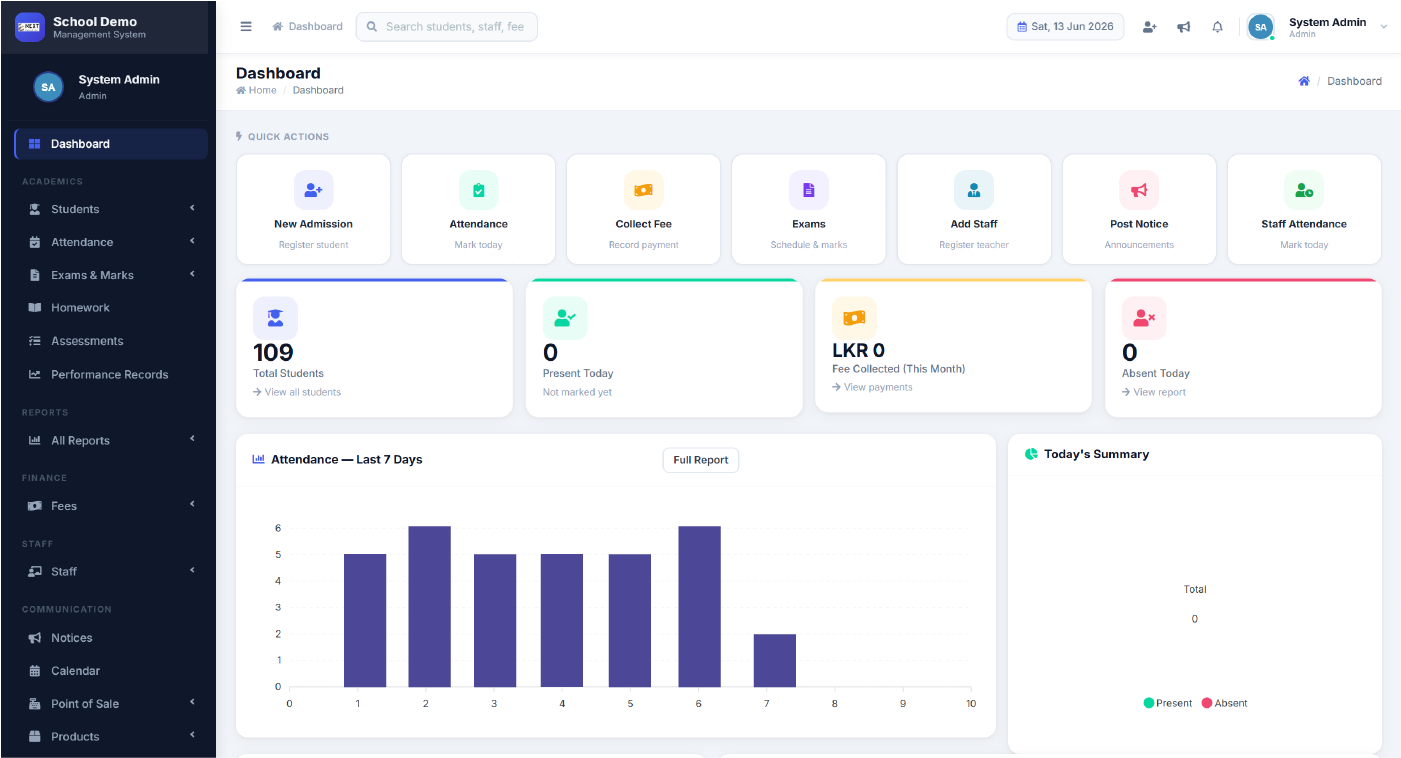Open the notifications bell icon
Screen dimensions: 1401x758
tap(1217, 27)
